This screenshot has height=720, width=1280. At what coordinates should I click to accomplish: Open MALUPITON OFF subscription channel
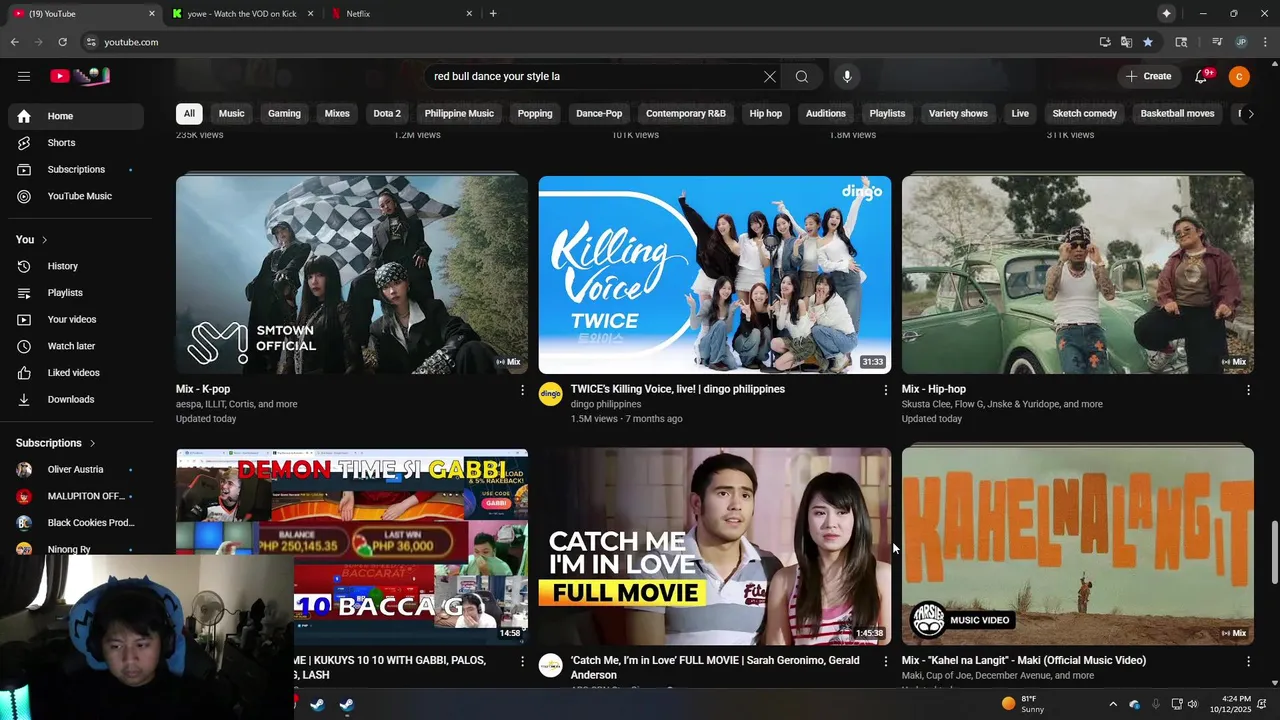point(76,496)
